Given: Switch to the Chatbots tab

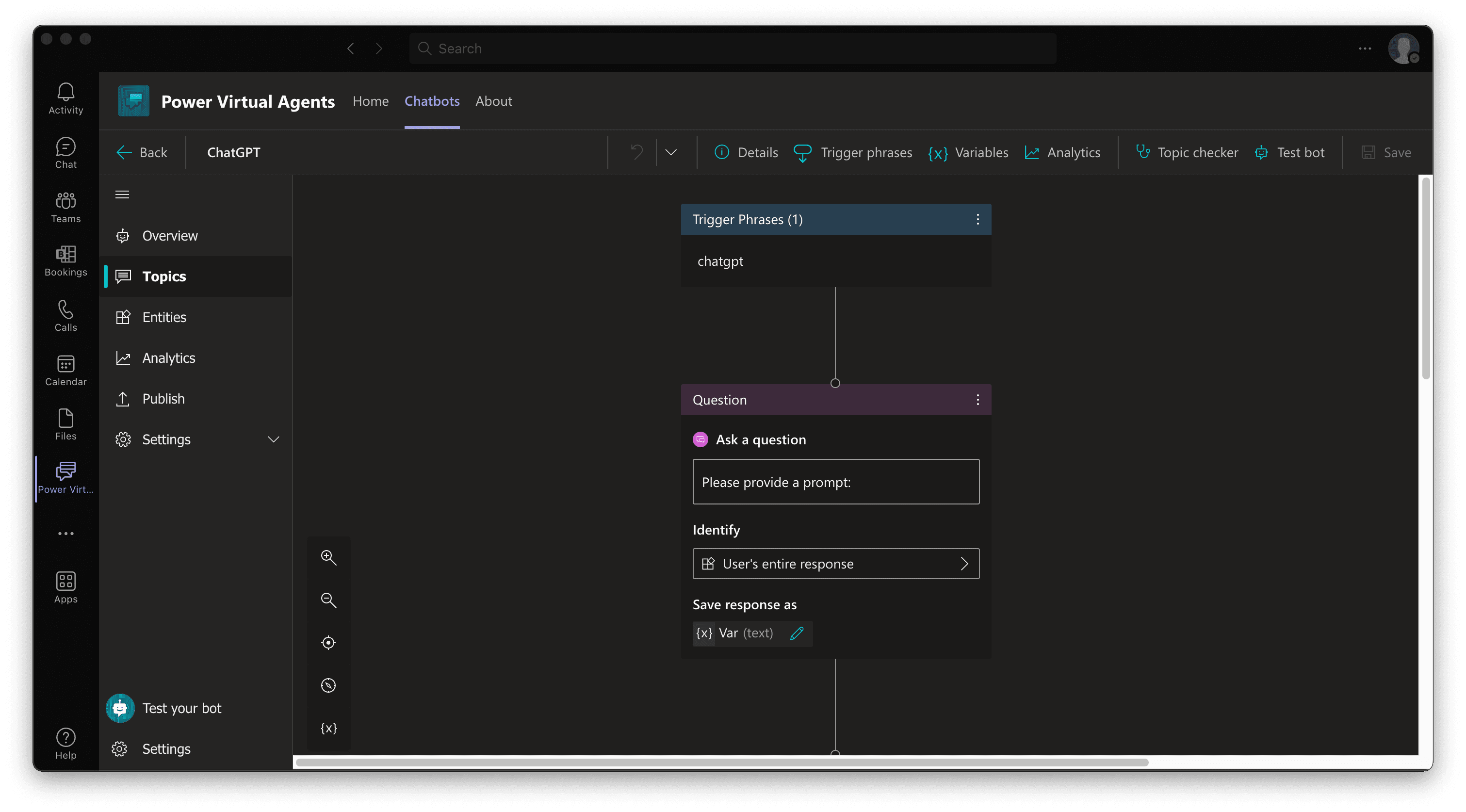Looking at the screenshot, I should tap(432, 101).
